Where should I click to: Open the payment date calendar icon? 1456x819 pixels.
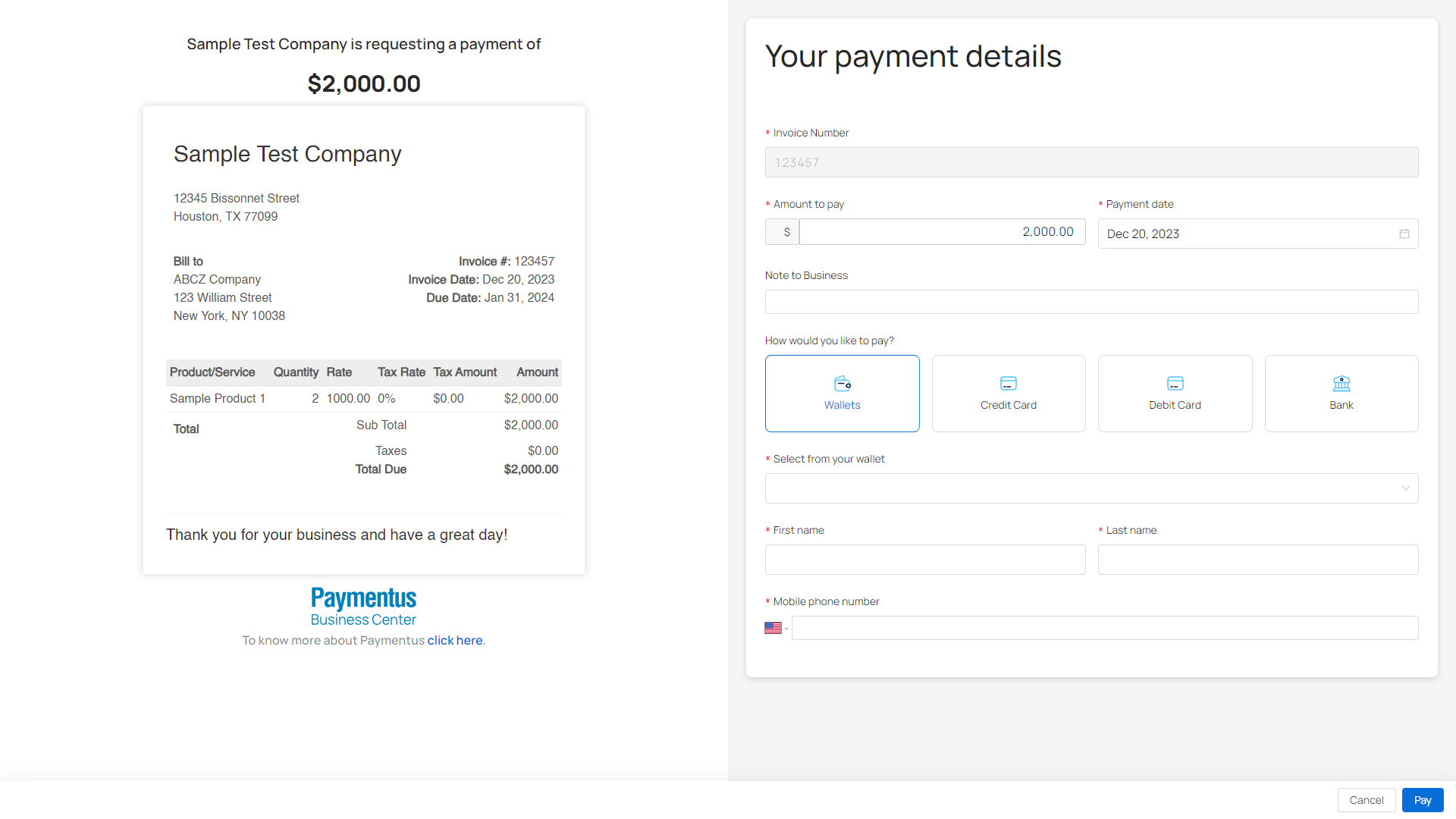pos(1404,234)
